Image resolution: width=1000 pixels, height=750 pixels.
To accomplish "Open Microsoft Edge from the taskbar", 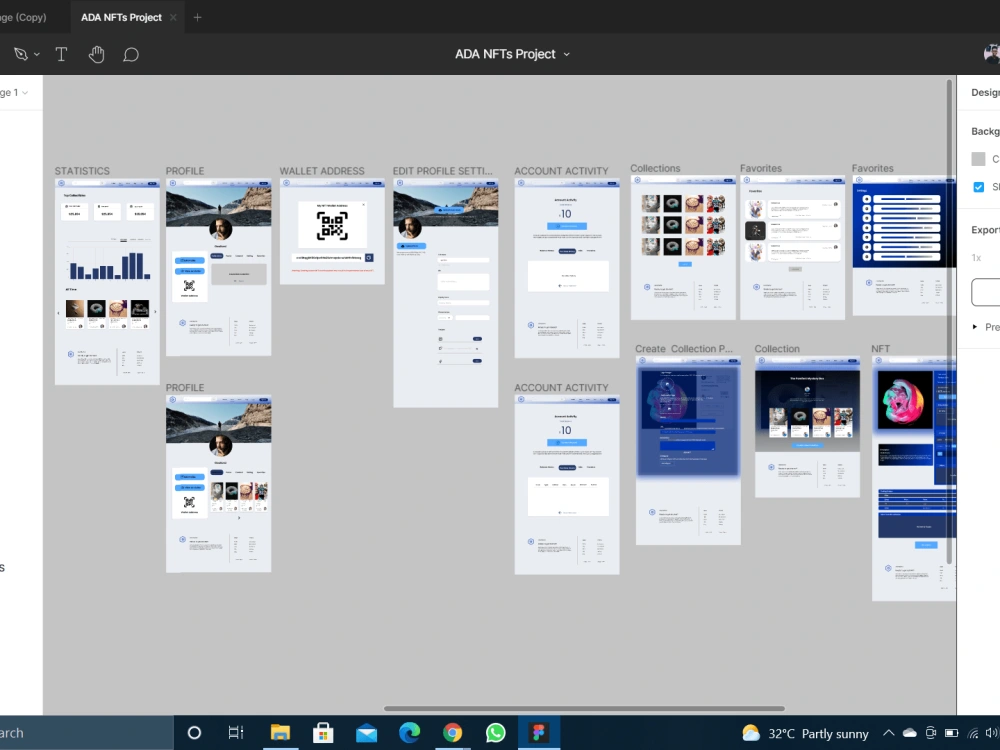I will click(x=409, y=733).
